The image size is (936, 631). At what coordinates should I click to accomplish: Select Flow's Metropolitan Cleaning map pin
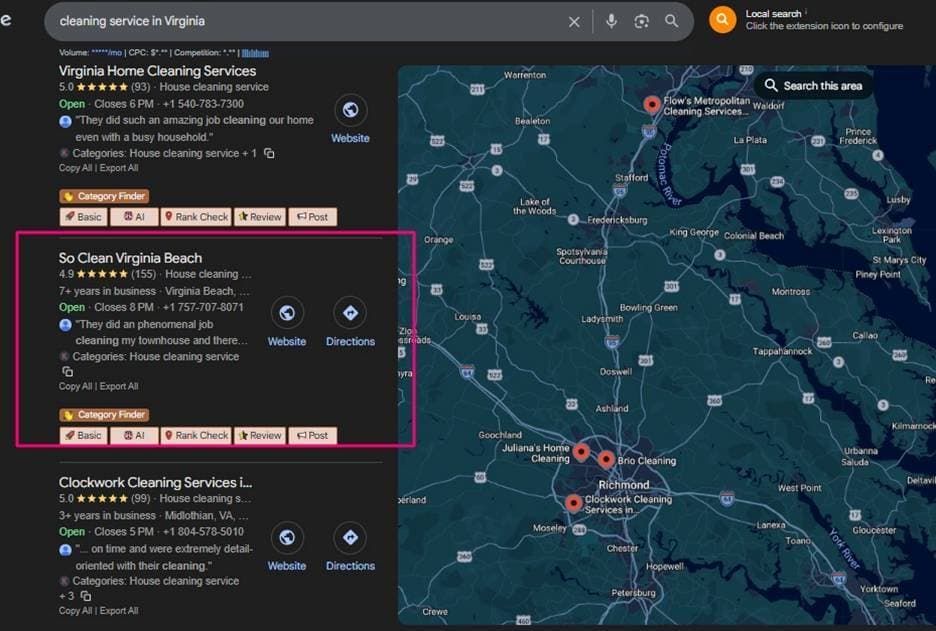pyautogui.click(x=652, y=104)
